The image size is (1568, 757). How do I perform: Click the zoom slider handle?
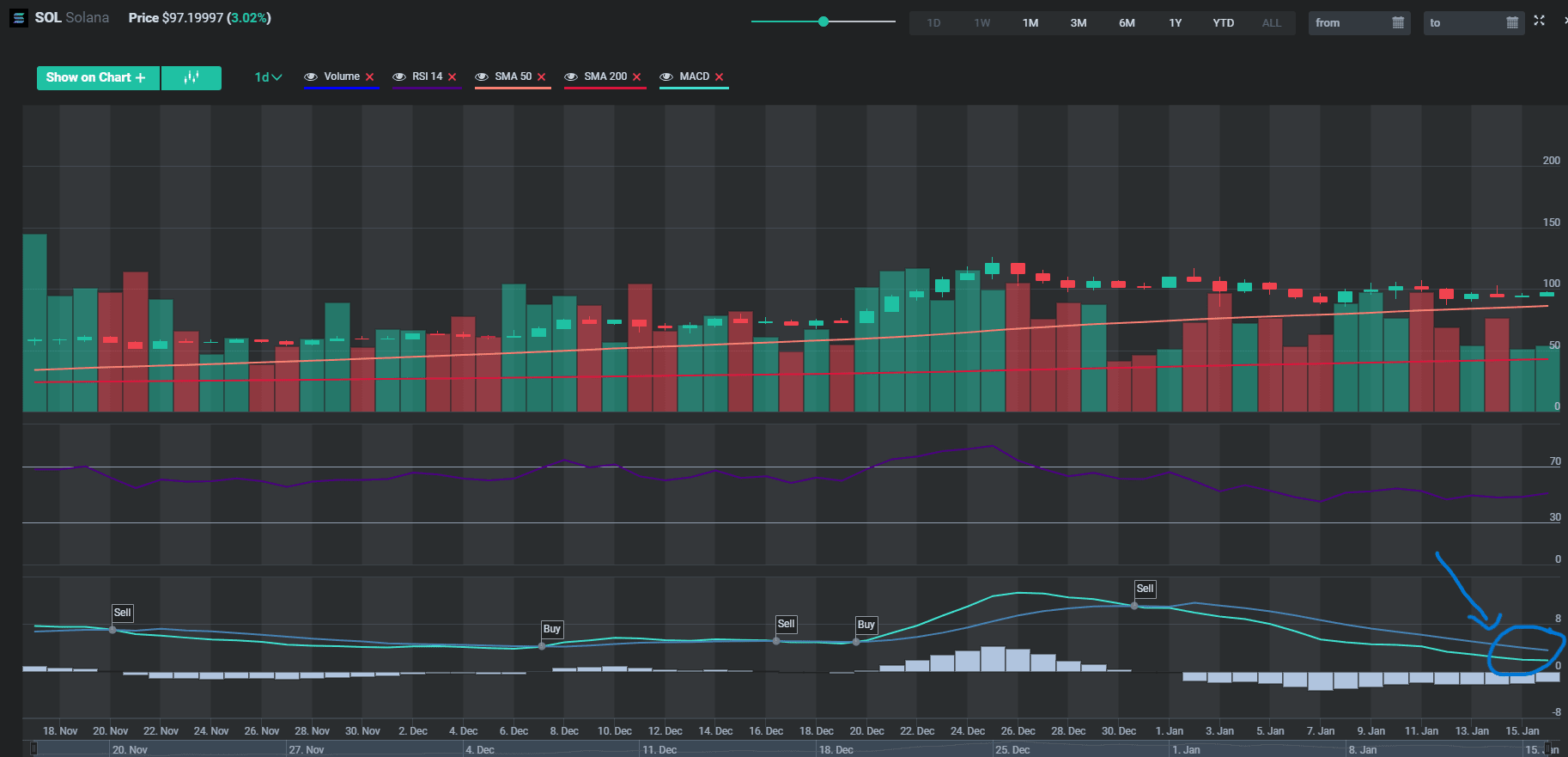tap(824, 21)
